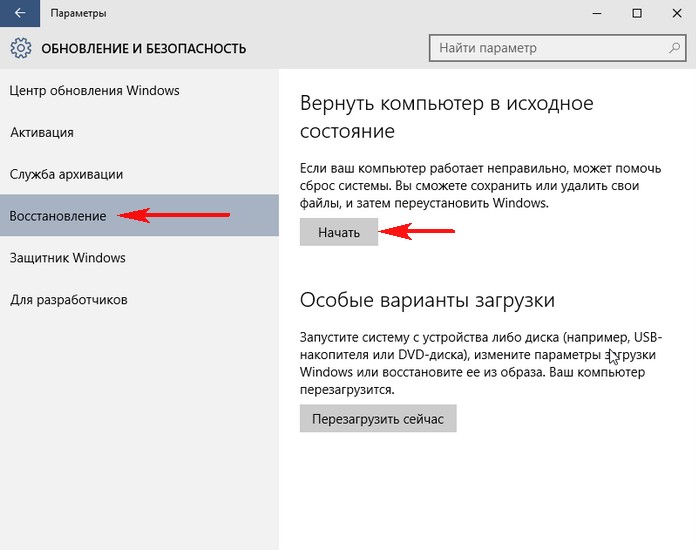
Task: Minimize the Параметры window
Action: click(x=597, y=13)
